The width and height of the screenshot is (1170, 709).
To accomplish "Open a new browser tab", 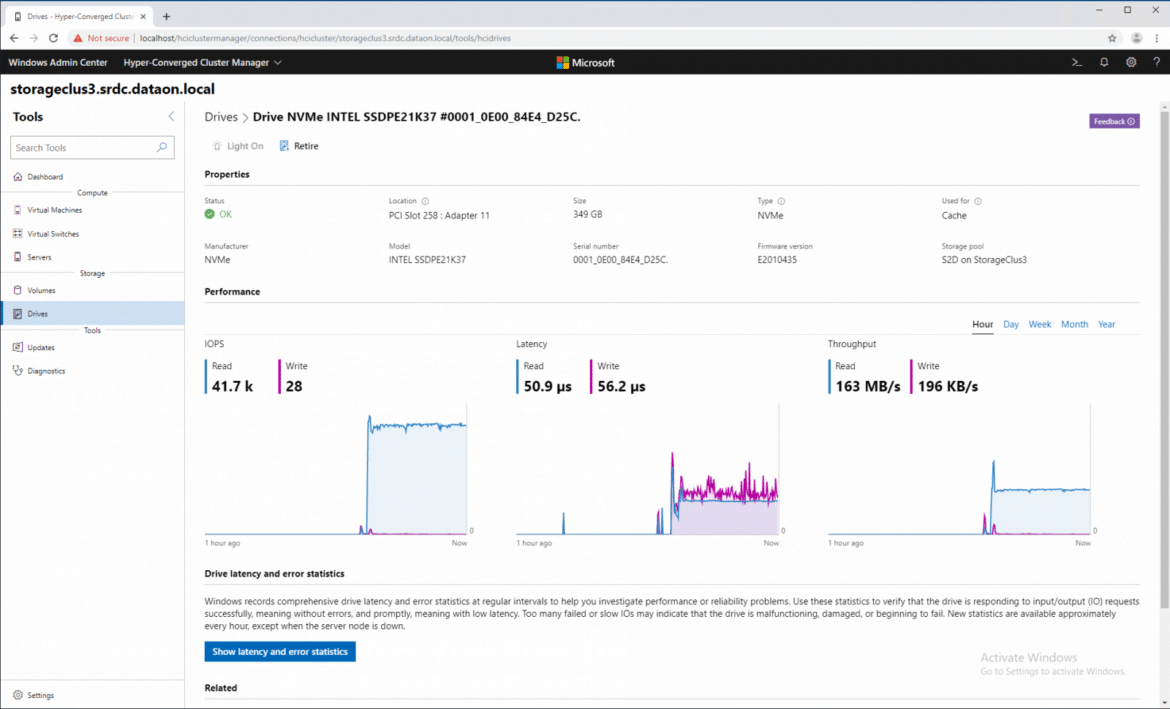I will (166, 16).
